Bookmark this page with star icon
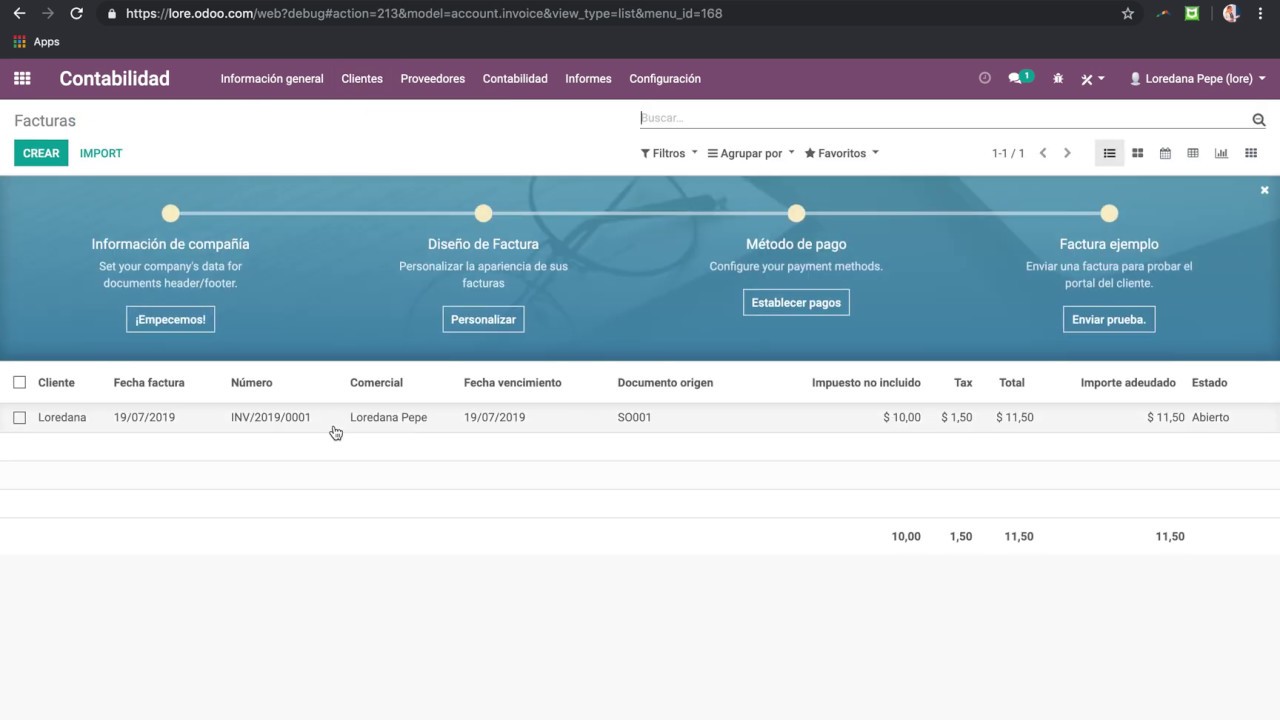The image size is (1280, 720). click(x=1128, y=14)
